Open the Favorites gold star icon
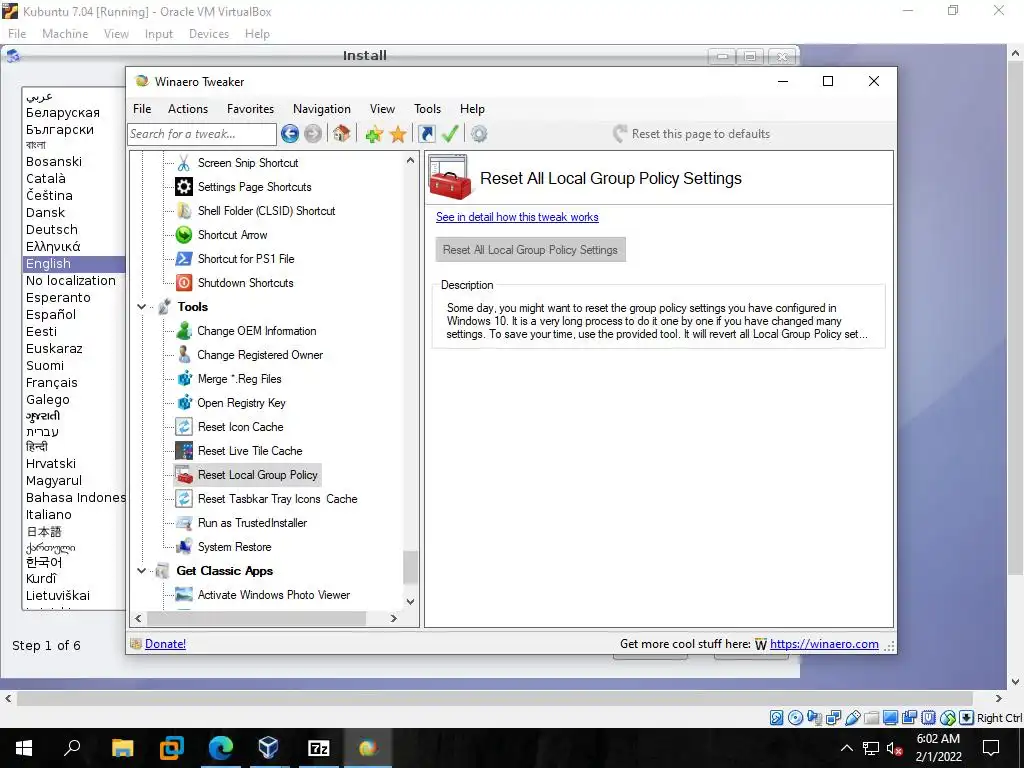 pos(398,134)
